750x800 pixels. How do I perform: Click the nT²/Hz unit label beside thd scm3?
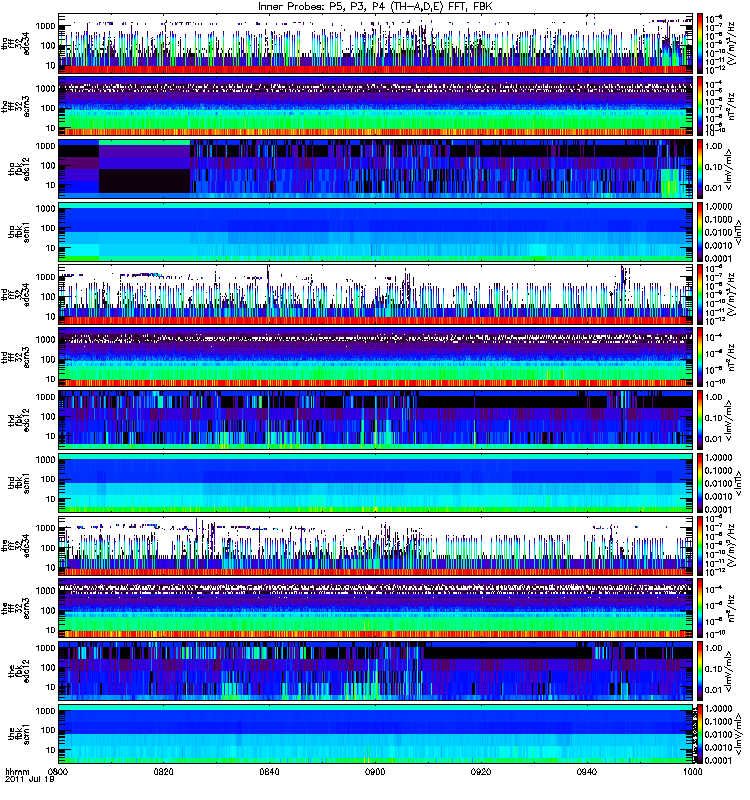(731, 357)
